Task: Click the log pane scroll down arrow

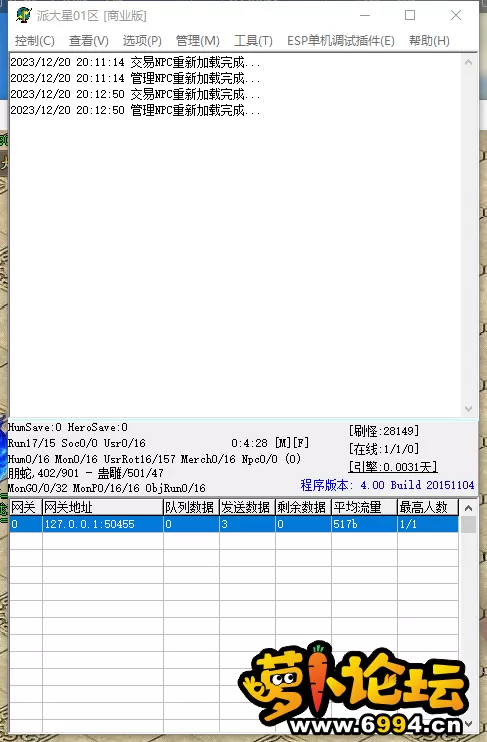Action: click(x=469, y=408)
